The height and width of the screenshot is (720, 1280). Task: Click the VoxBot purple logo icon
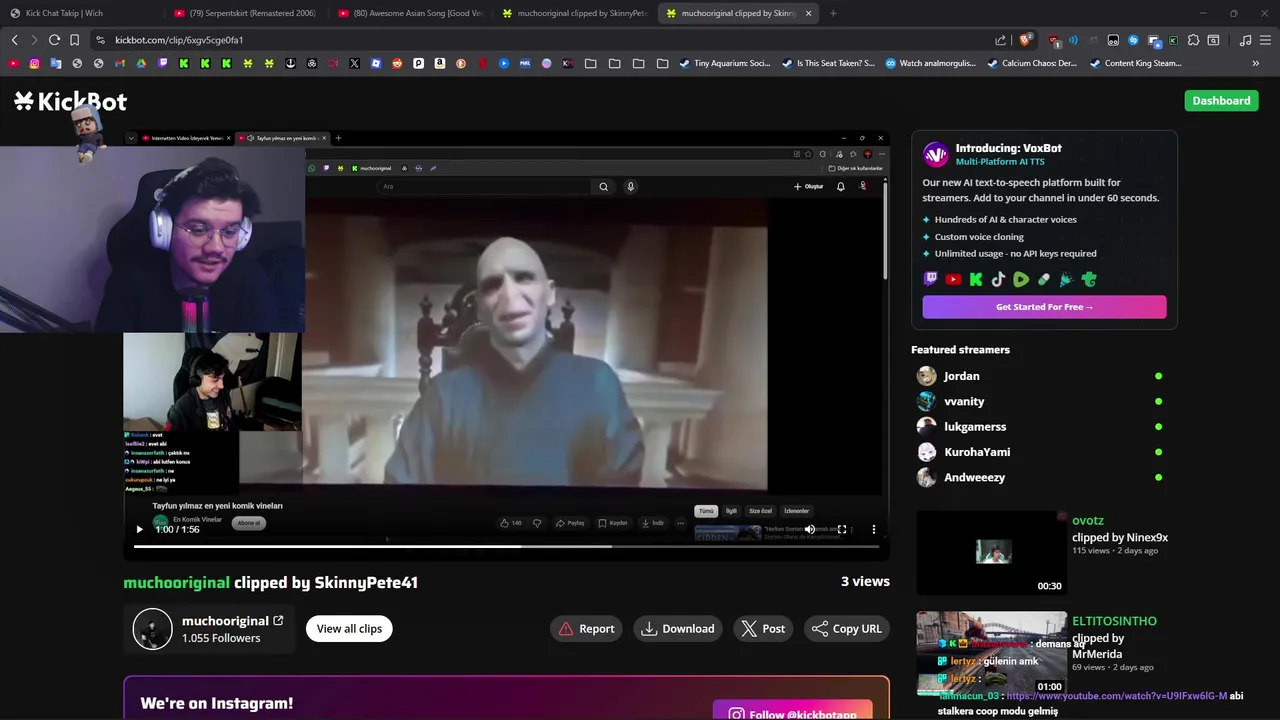click(x=935, y=154)
